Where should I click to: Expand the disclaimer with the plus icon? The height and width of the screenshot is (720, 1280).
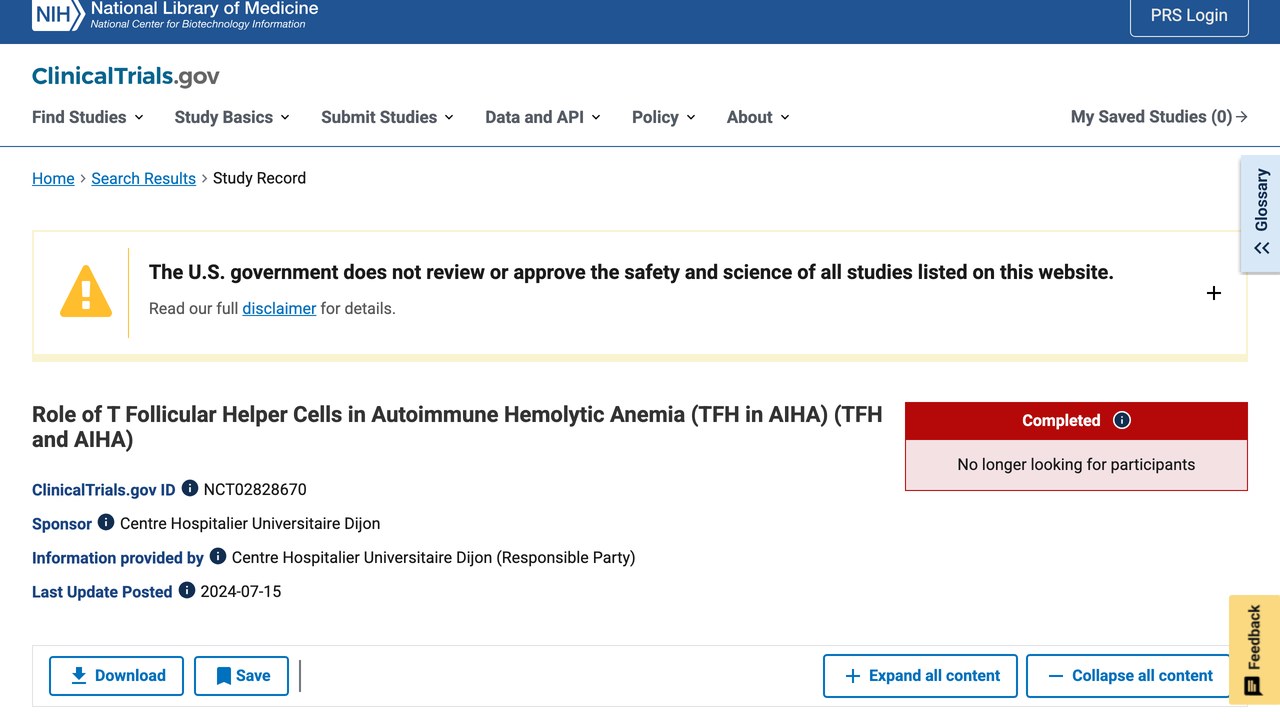(1214, 293)
